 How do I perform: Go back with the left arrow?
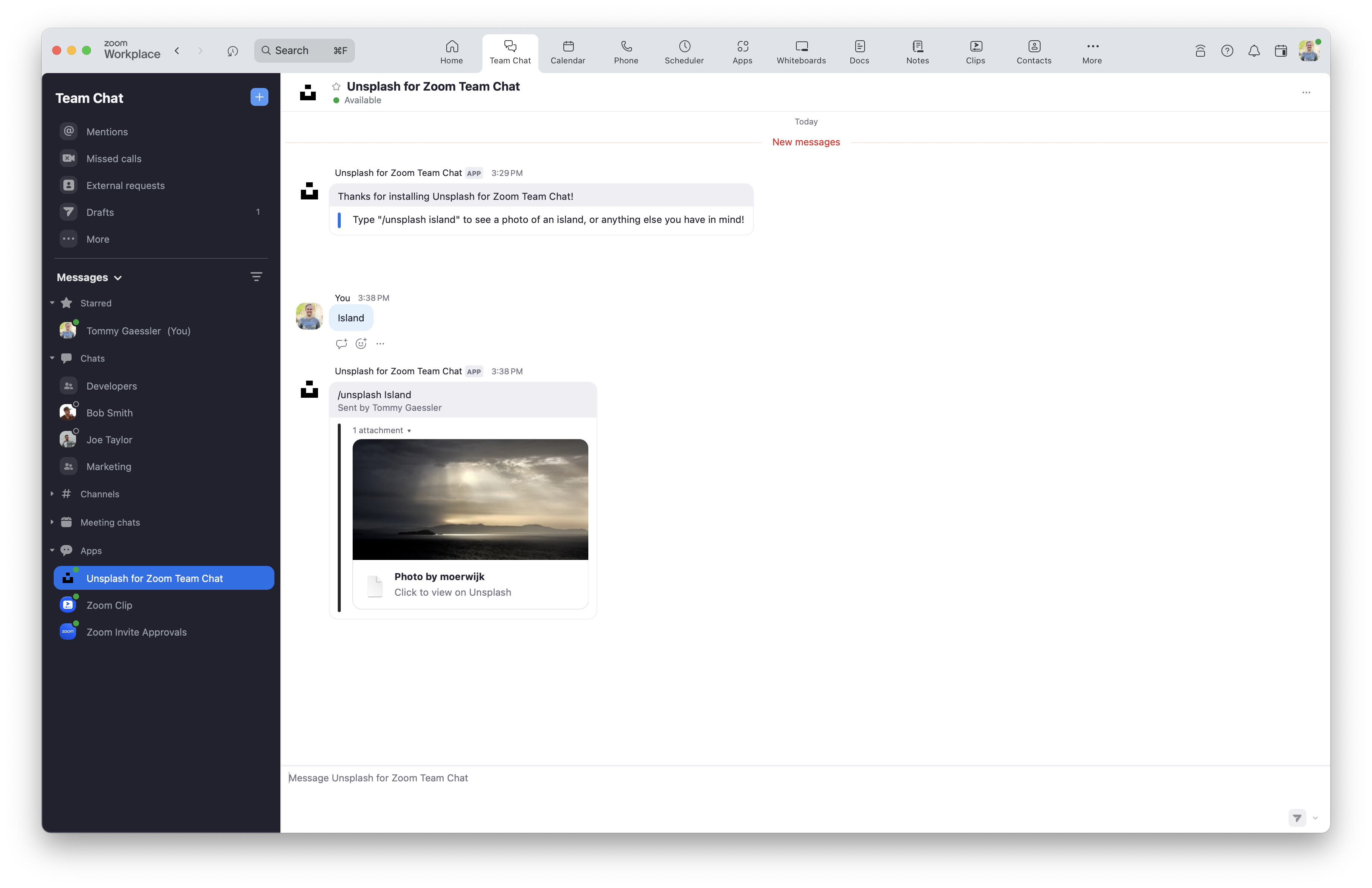click(x=177, y=51)
